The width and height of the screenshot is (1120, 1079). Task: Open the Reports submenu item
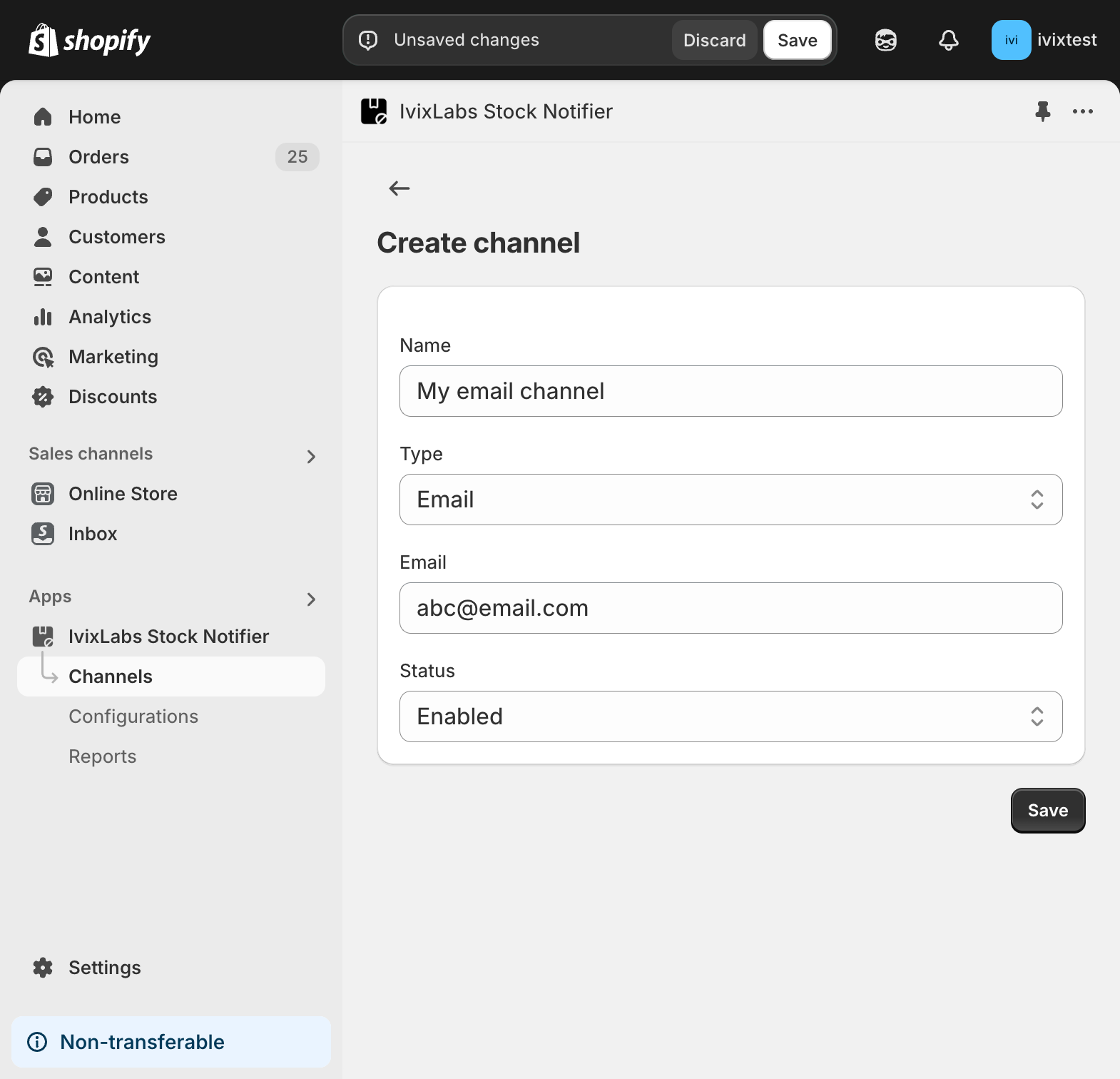(x=171, y=756)
